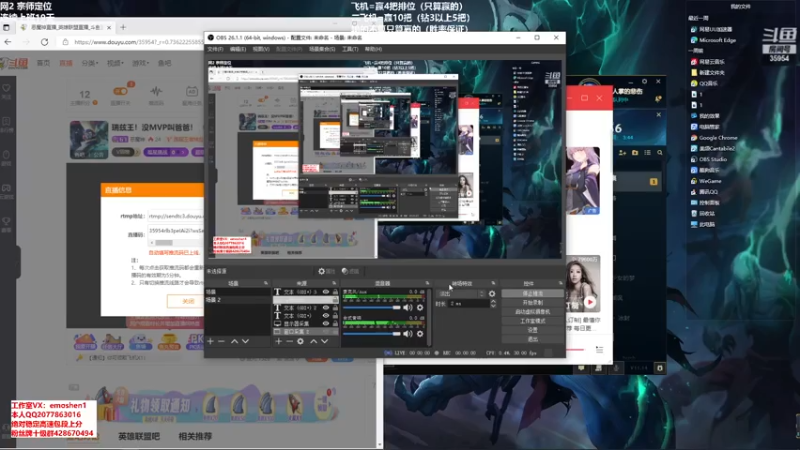800x450 pixels.
Task: Select the 窗口采集 2 source row
Action: pyautogui.click(x=305, y=332)
